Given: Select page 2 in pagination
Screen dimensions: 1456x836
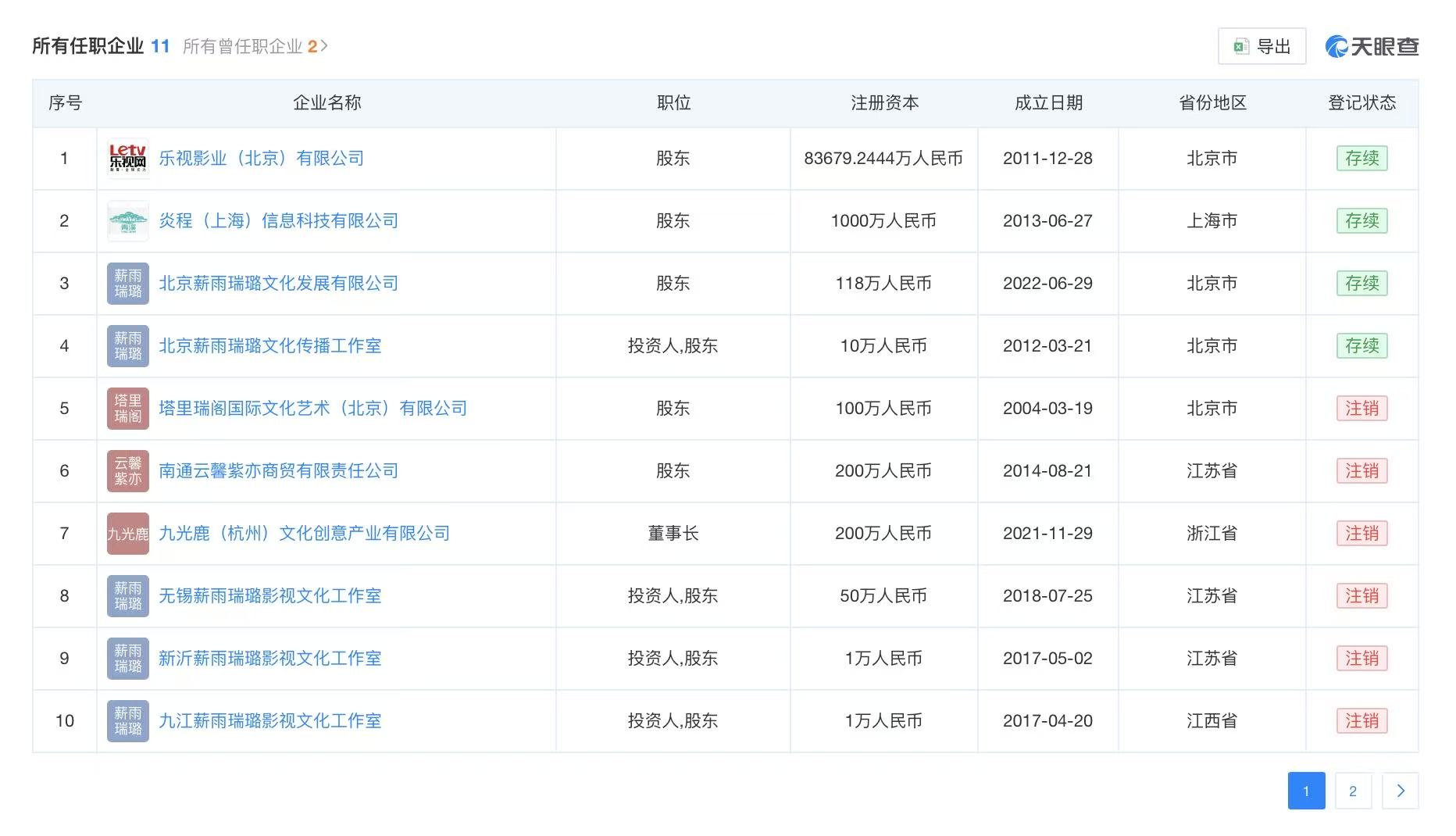Looking at the screenshot, I should [x=1353, y=791].
